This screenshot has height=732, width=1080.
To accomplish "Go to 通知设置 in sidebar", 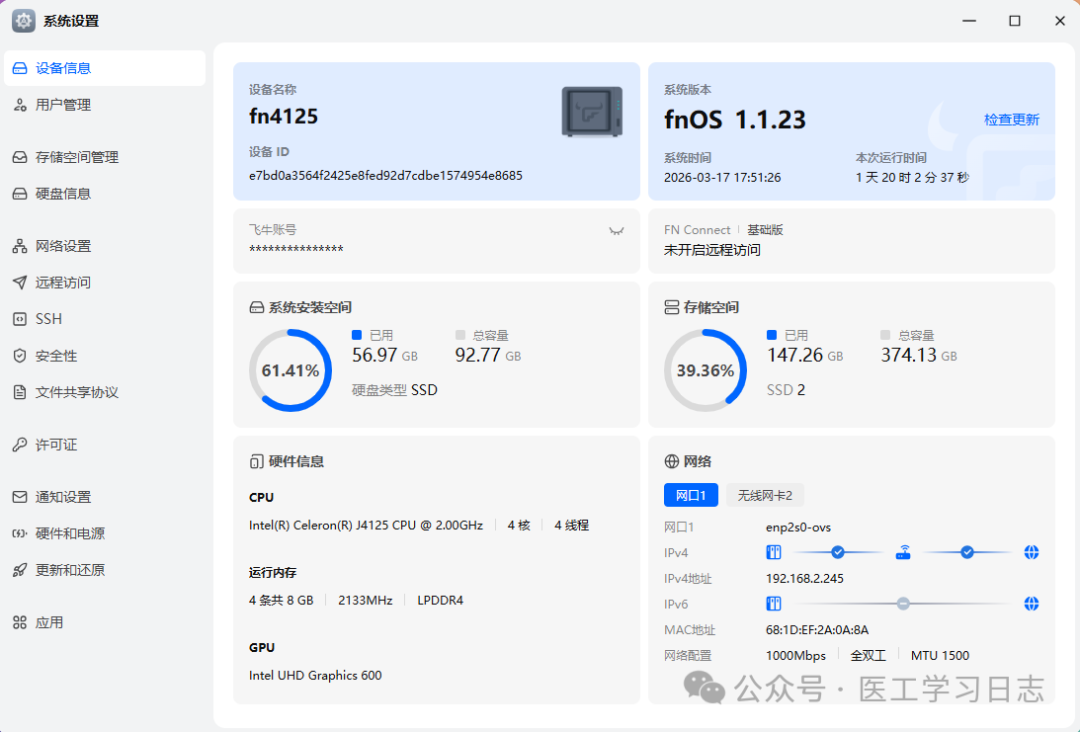I will click(63, 497).
